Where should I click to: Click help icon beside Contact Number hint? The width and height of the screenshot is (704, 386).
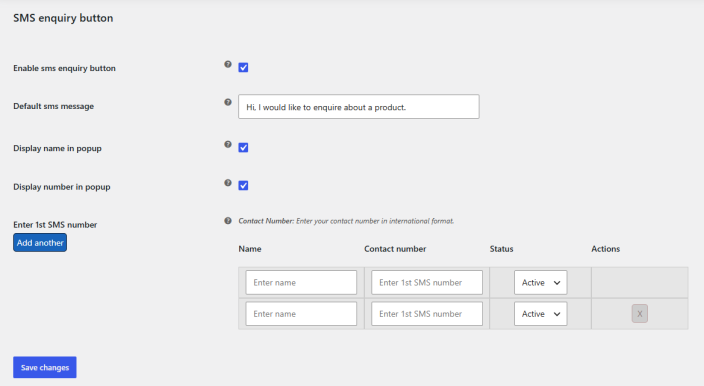[x=228, y=221]
